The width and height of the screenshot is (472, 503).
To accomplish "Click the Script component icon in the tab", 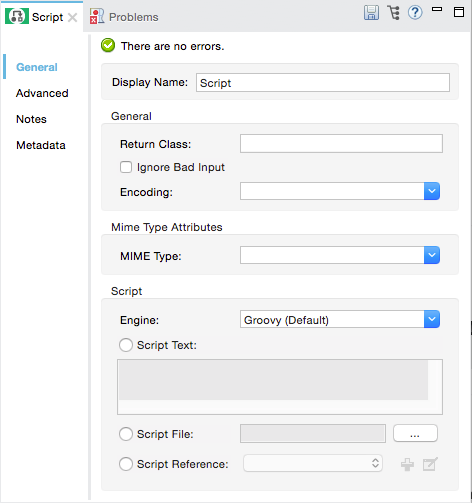I will tap(17, 17).
